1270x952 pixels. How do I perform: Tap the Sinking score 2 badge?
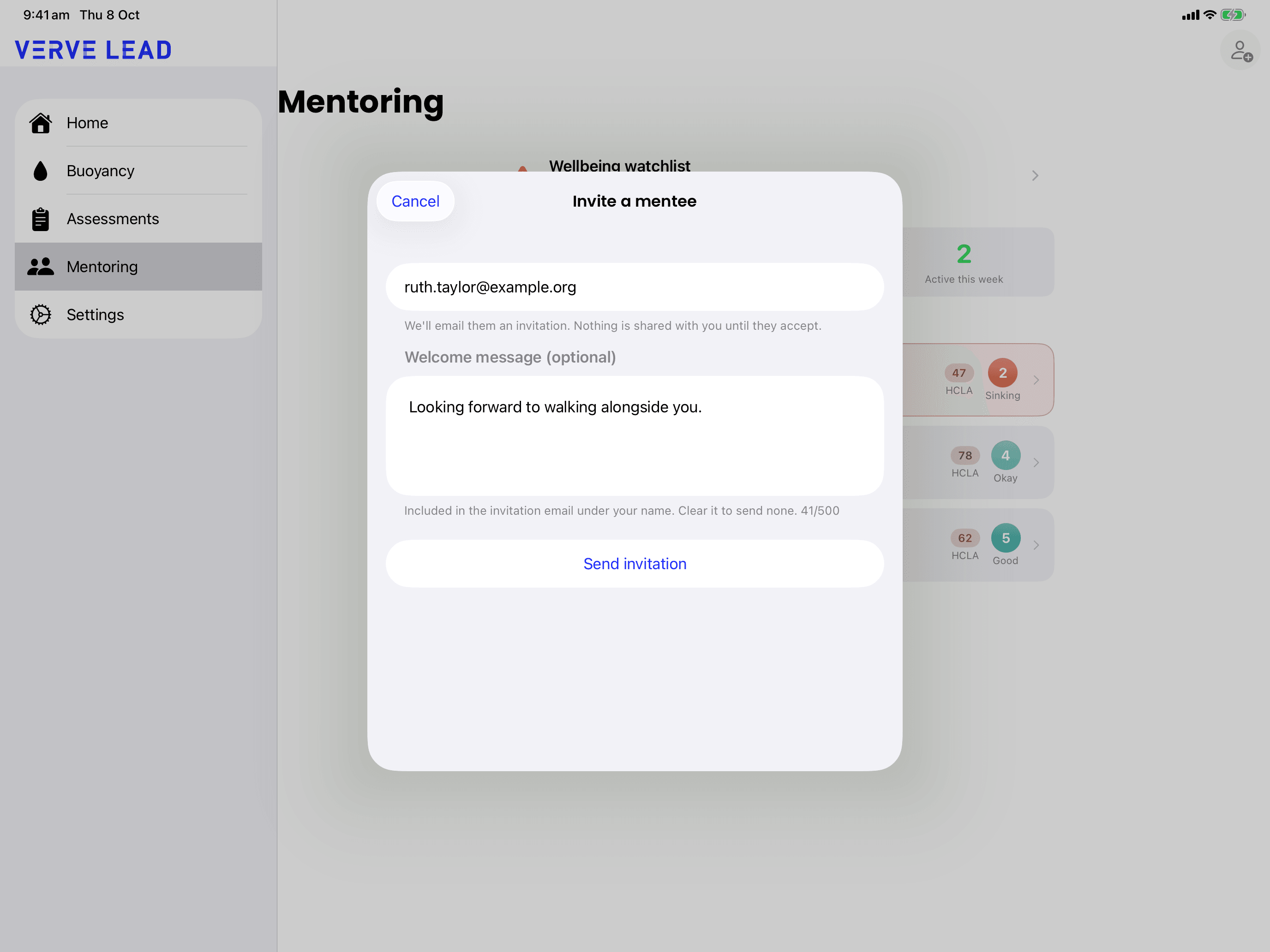point(1002,373)
